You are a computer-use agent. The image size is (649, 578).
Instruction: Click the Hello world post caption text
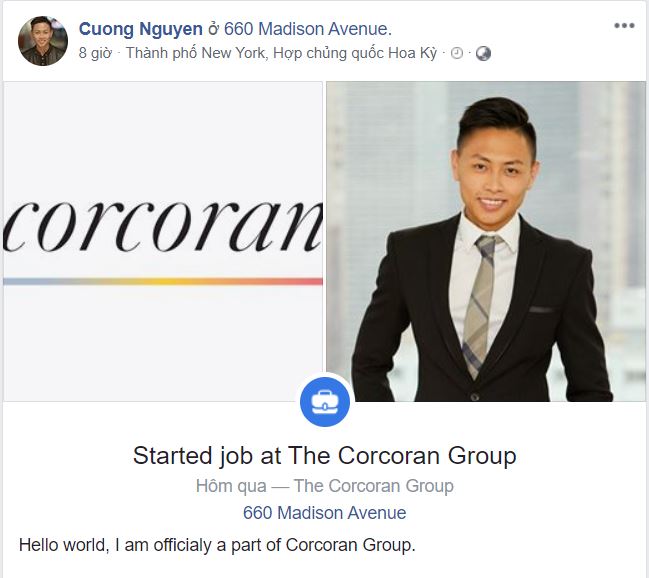217,545
